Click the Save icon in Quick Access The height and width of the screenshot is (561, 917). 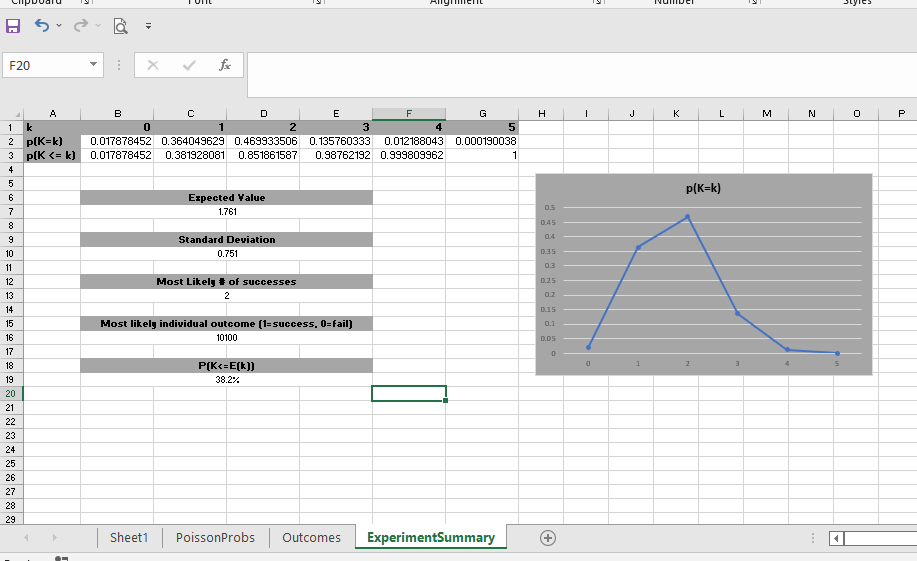pos(14,23)
